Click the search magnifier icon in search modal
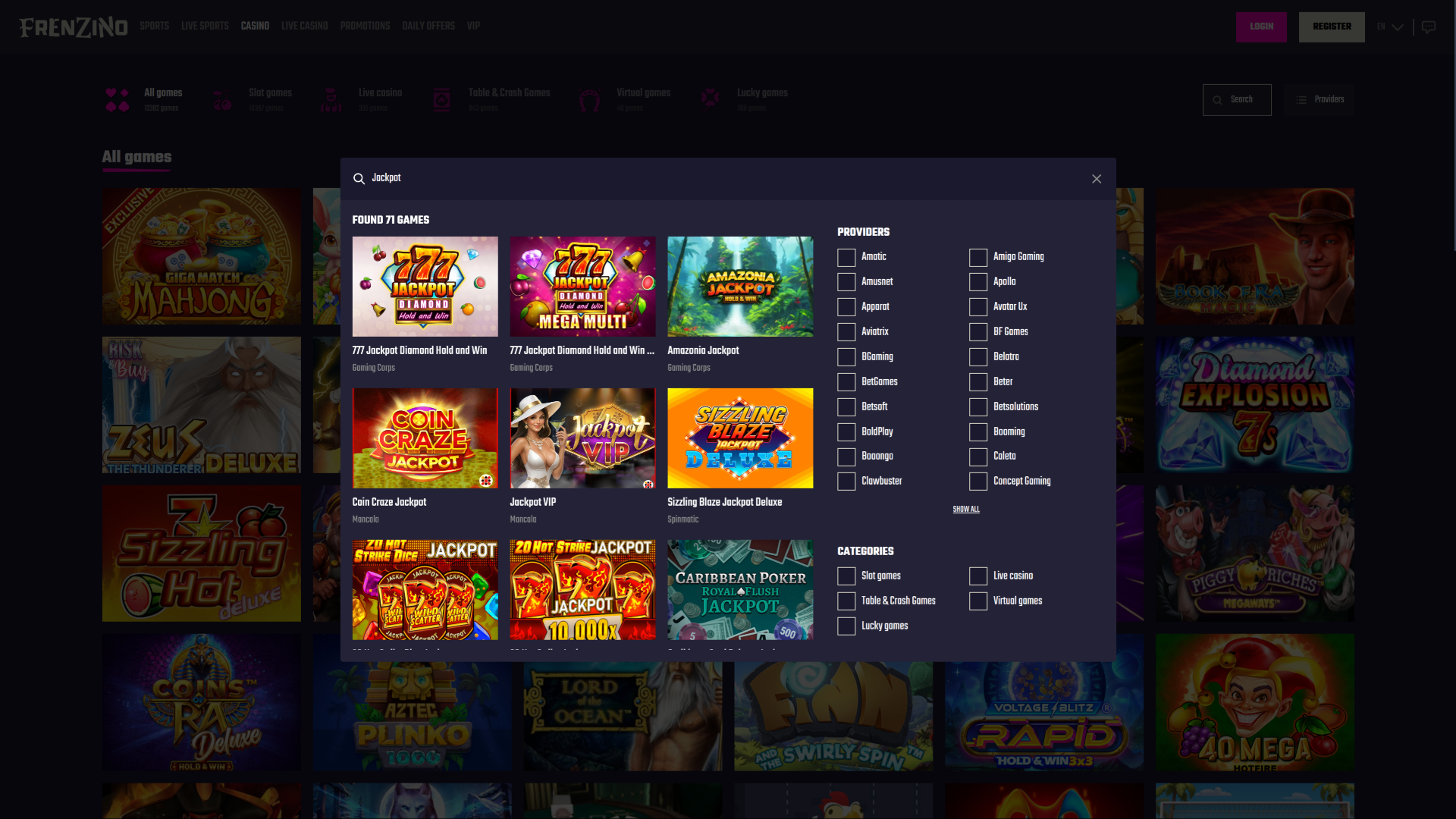Screen dimensions: 1456x819 [359, 179]
